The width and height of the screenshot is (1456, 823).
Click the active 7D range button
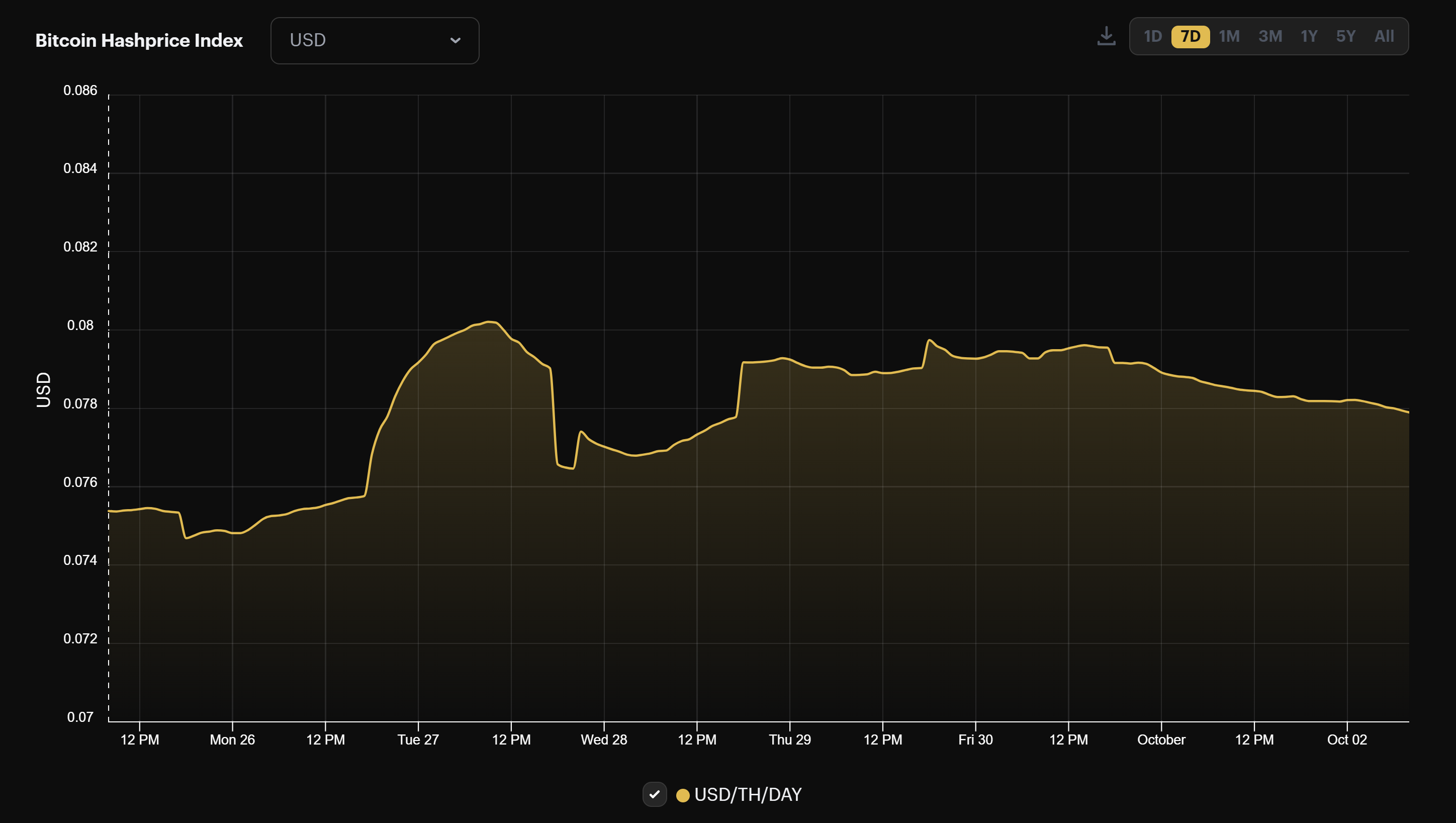tap(1191, 36)
